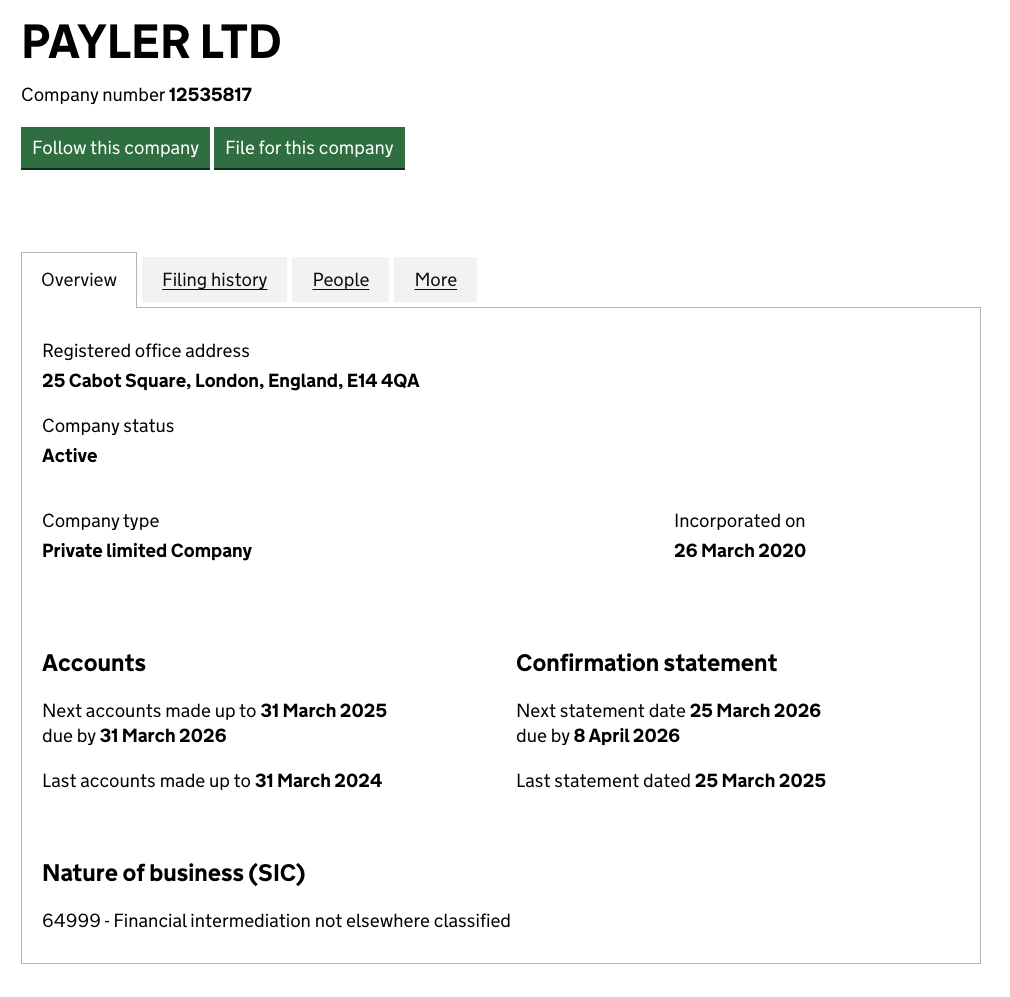Click the next accounts date 31 March 2025
The image size is (1010, 997).
323,711
